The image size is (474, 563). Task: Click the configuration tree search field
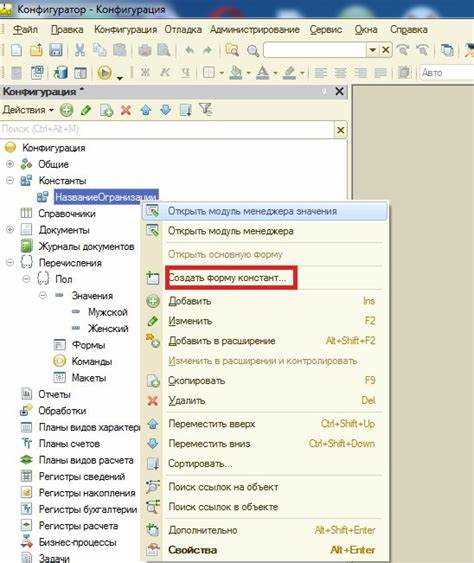tap(167, 130)
